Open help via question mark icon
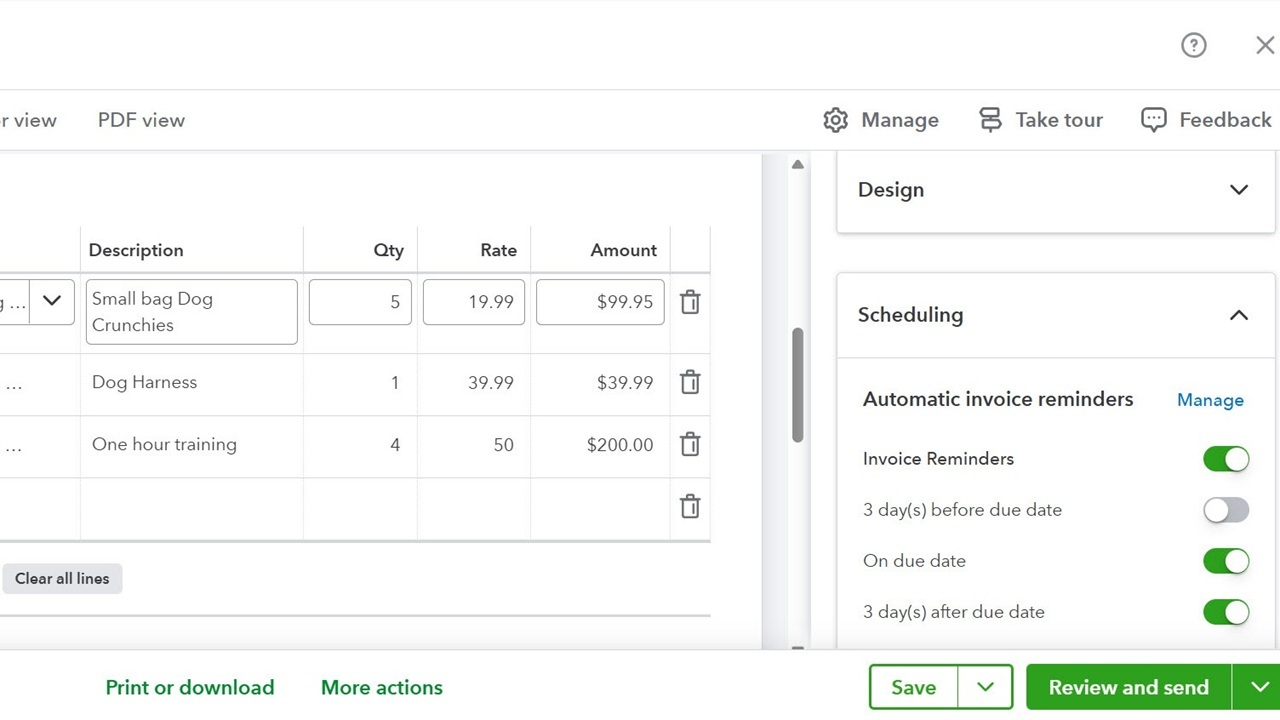The height and width of the screenshot is (720, 1280). 1194,45
